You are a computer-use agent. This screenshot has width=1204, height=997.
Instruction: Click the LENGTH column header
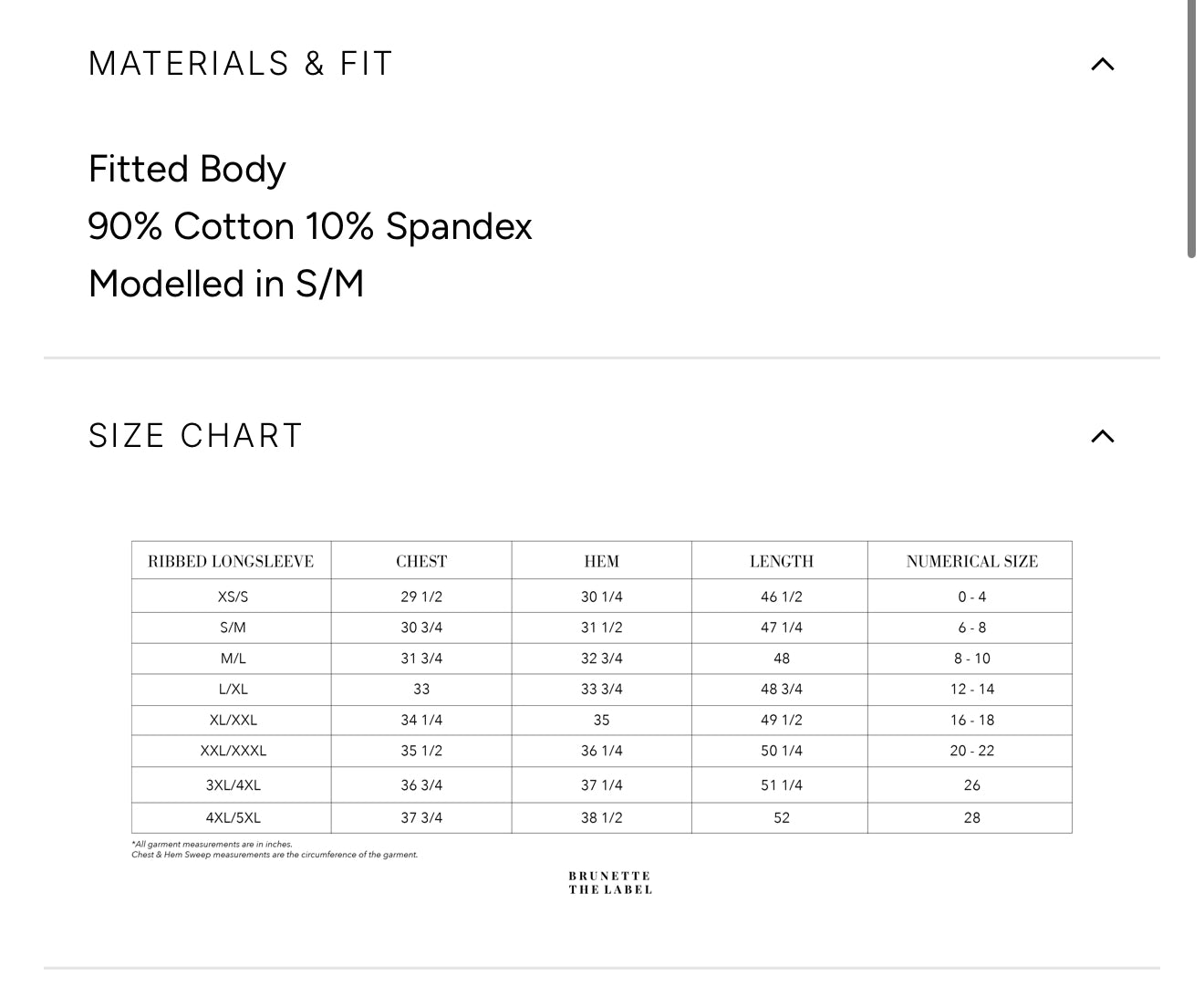pyautogui.click(x=781, y=561)
